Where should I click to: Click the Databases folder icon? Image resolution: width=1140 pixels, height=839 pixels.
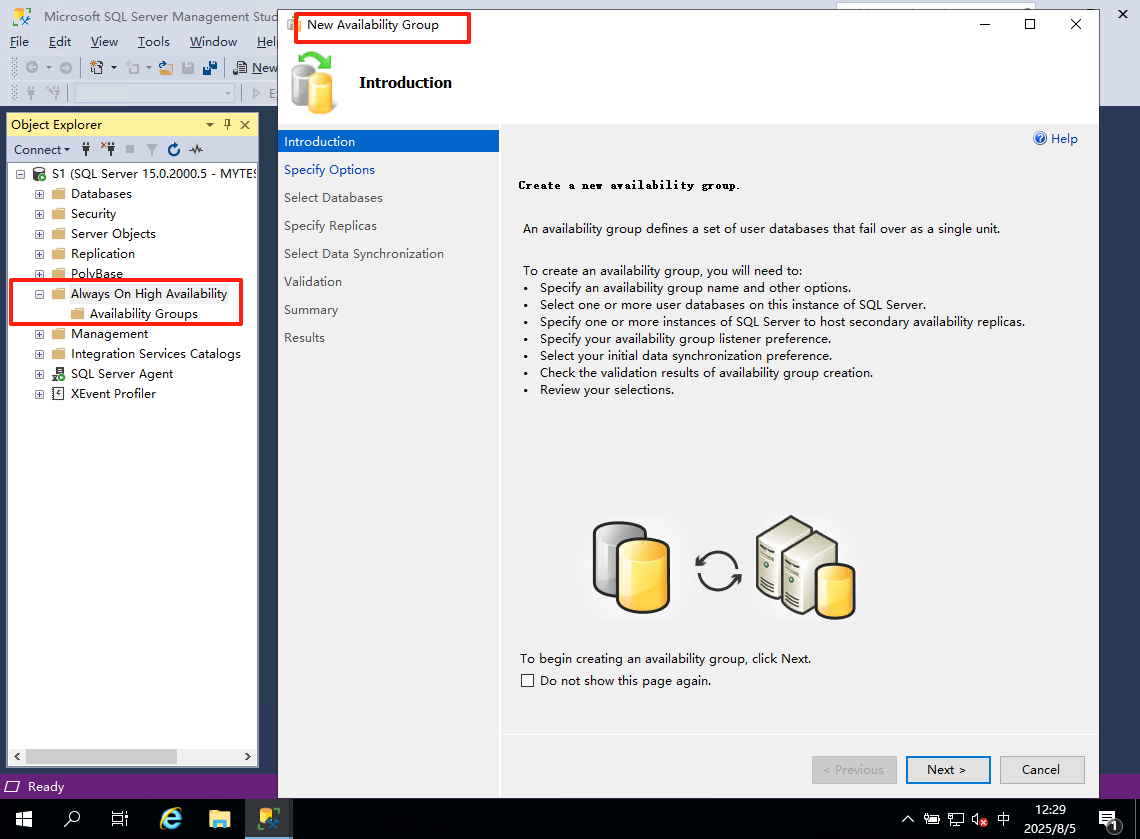tap(58, 193)
